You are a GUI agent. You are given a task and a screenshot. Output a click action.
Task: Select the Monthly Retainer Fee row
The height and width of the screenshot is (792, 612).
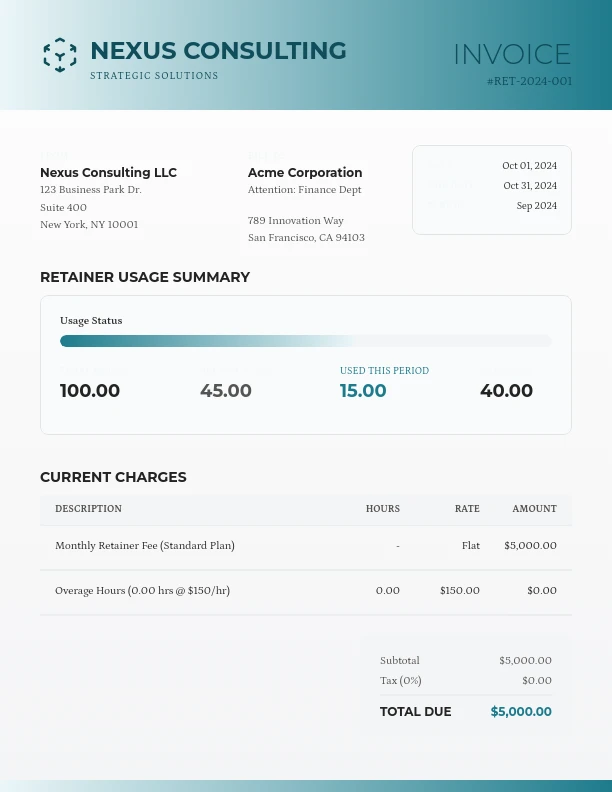pyautogui.click(x=145, y=546)
